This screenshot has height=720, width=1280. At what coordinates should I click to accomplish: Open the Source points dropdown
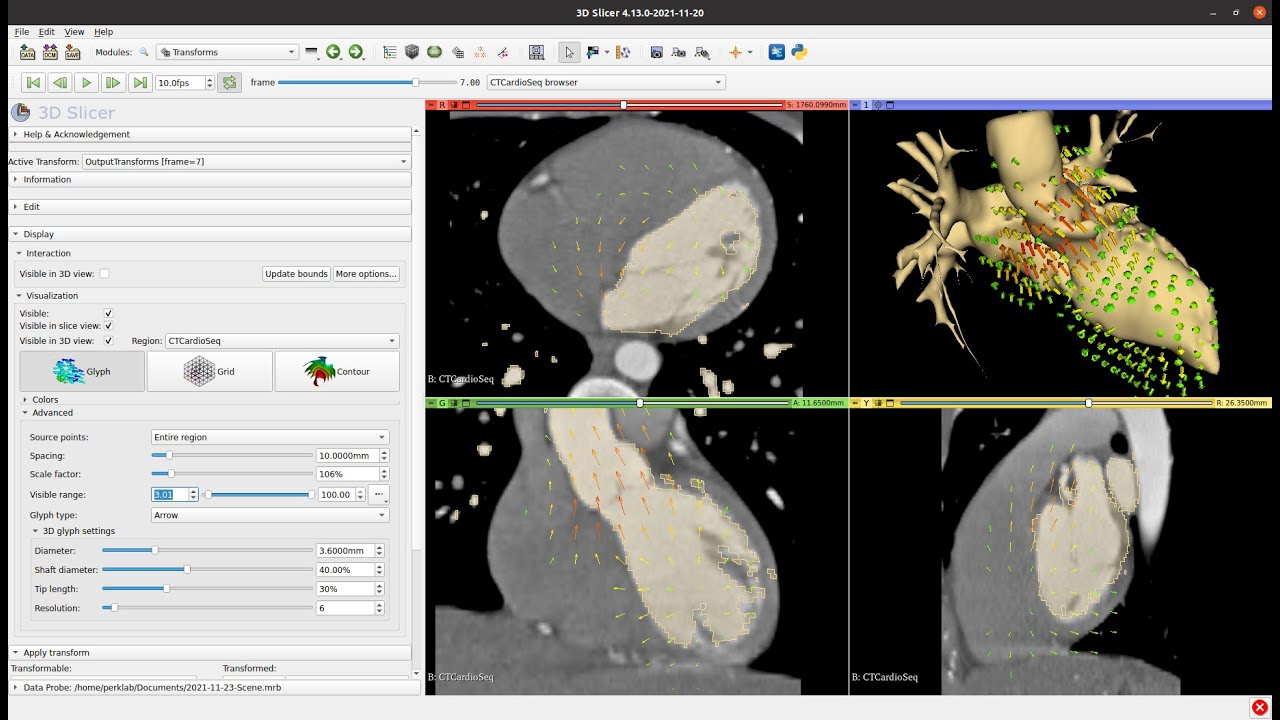269,437
